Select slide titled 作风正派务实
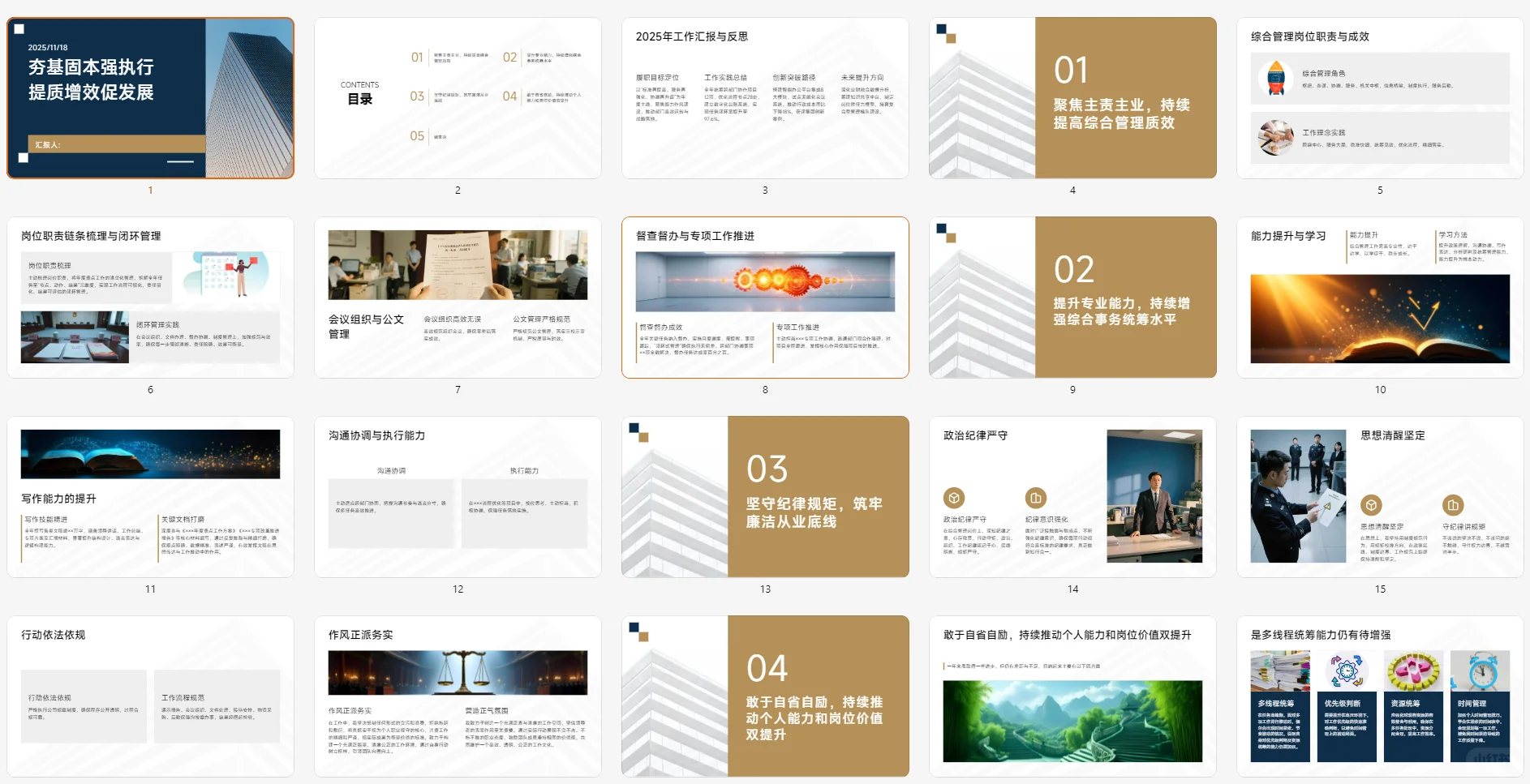Viewport: 1530px width, 784px height. click(458, 696)
